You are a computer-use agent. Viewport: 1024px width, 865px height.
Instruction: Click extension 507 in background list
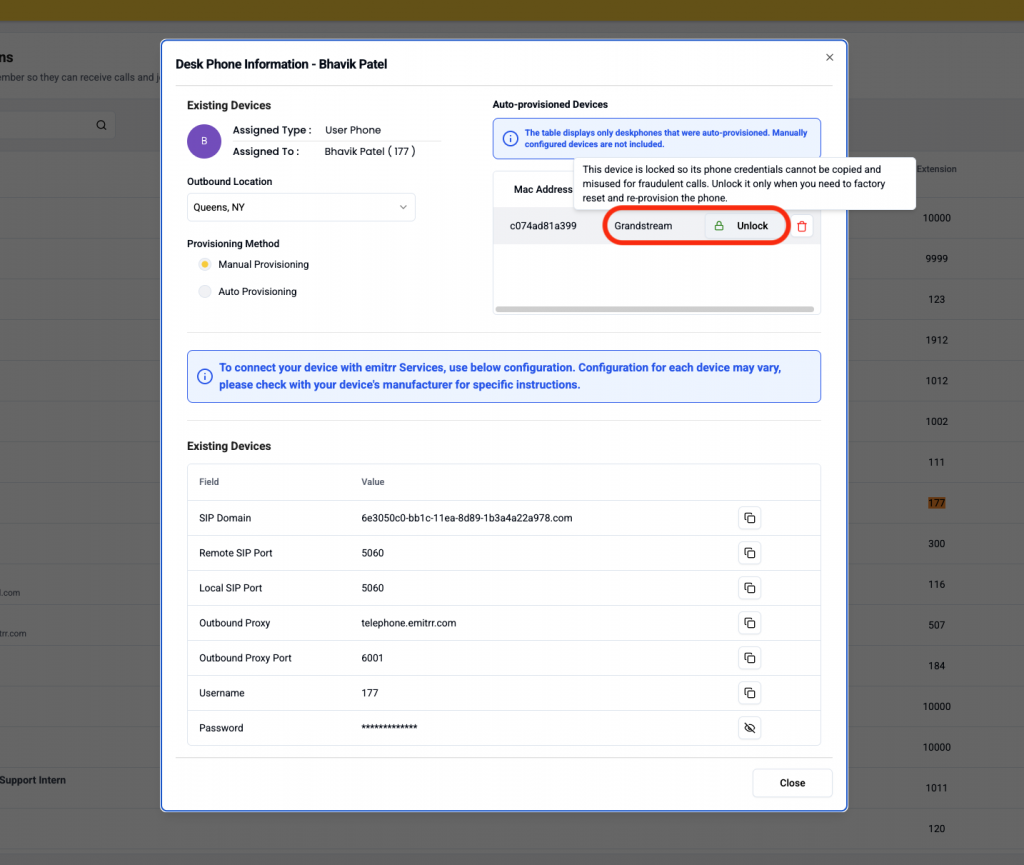point(936,625)
